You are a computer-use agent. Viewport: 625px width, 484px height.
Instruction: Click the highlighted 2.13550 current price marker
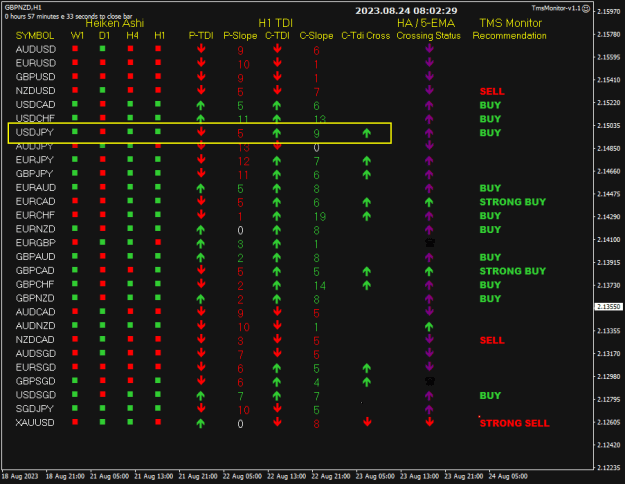coord(608,307)
